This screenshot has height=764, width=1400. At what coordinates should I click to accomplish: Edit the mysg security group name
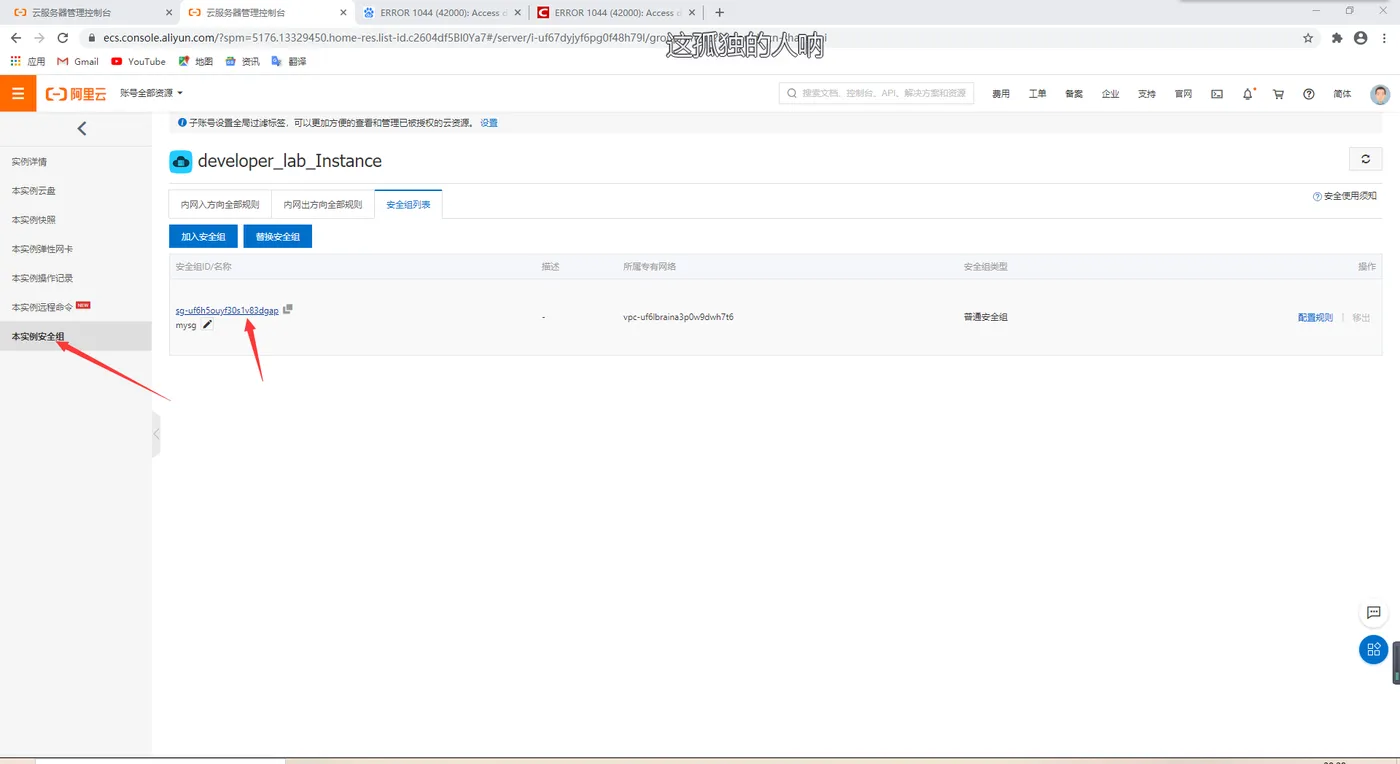[x=208, y=324]
